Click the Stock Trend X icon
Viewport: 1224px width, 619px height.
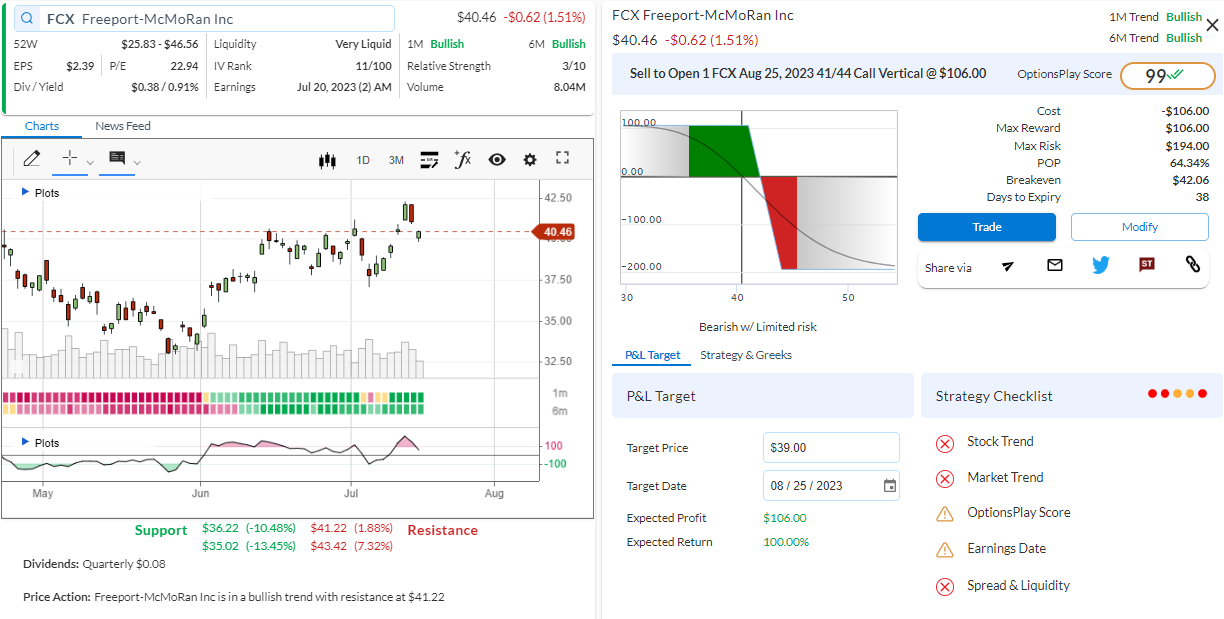click(x=945, y=443)
